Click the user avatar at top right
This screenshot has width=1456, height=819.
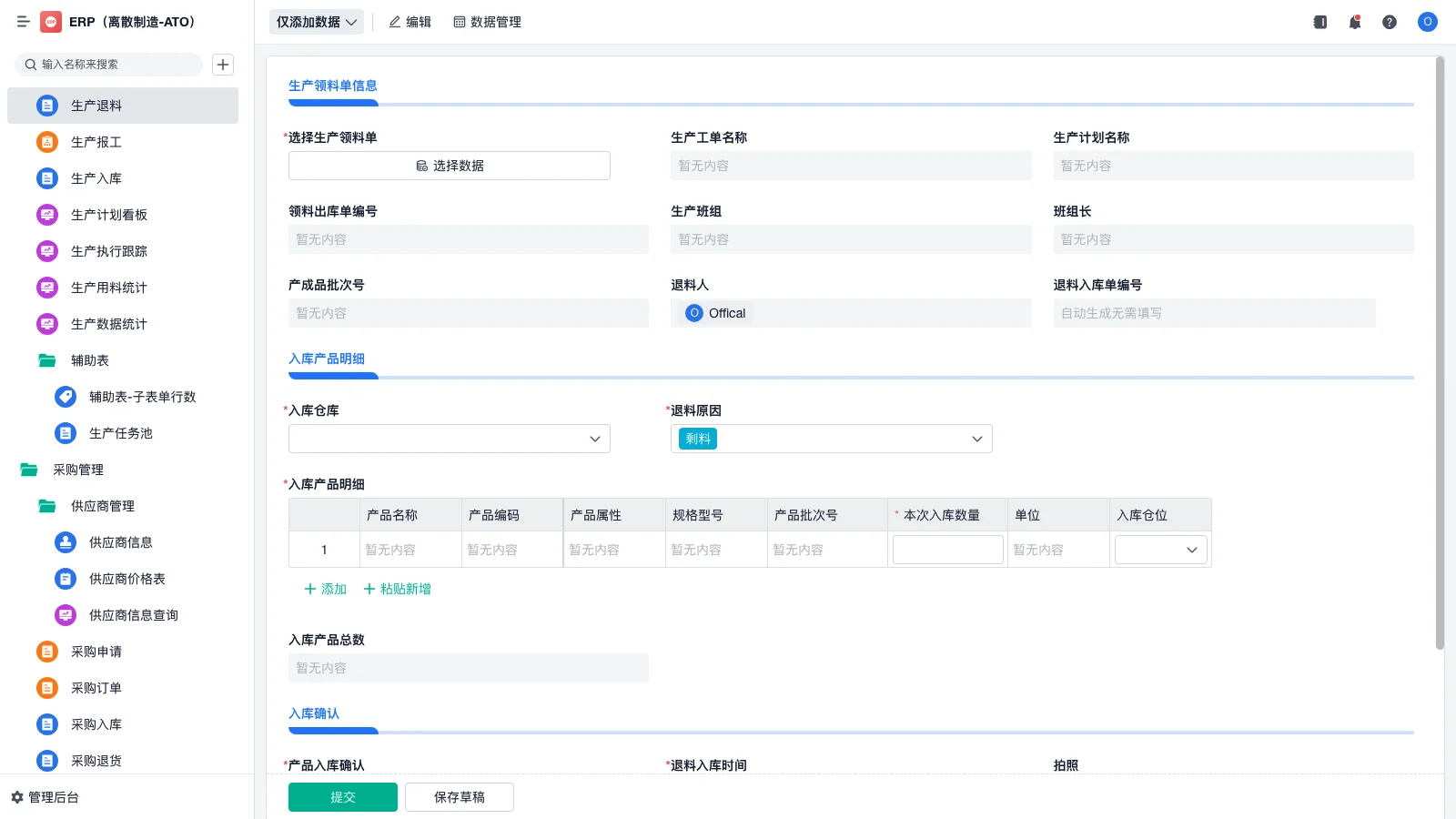pos(1426,22)
